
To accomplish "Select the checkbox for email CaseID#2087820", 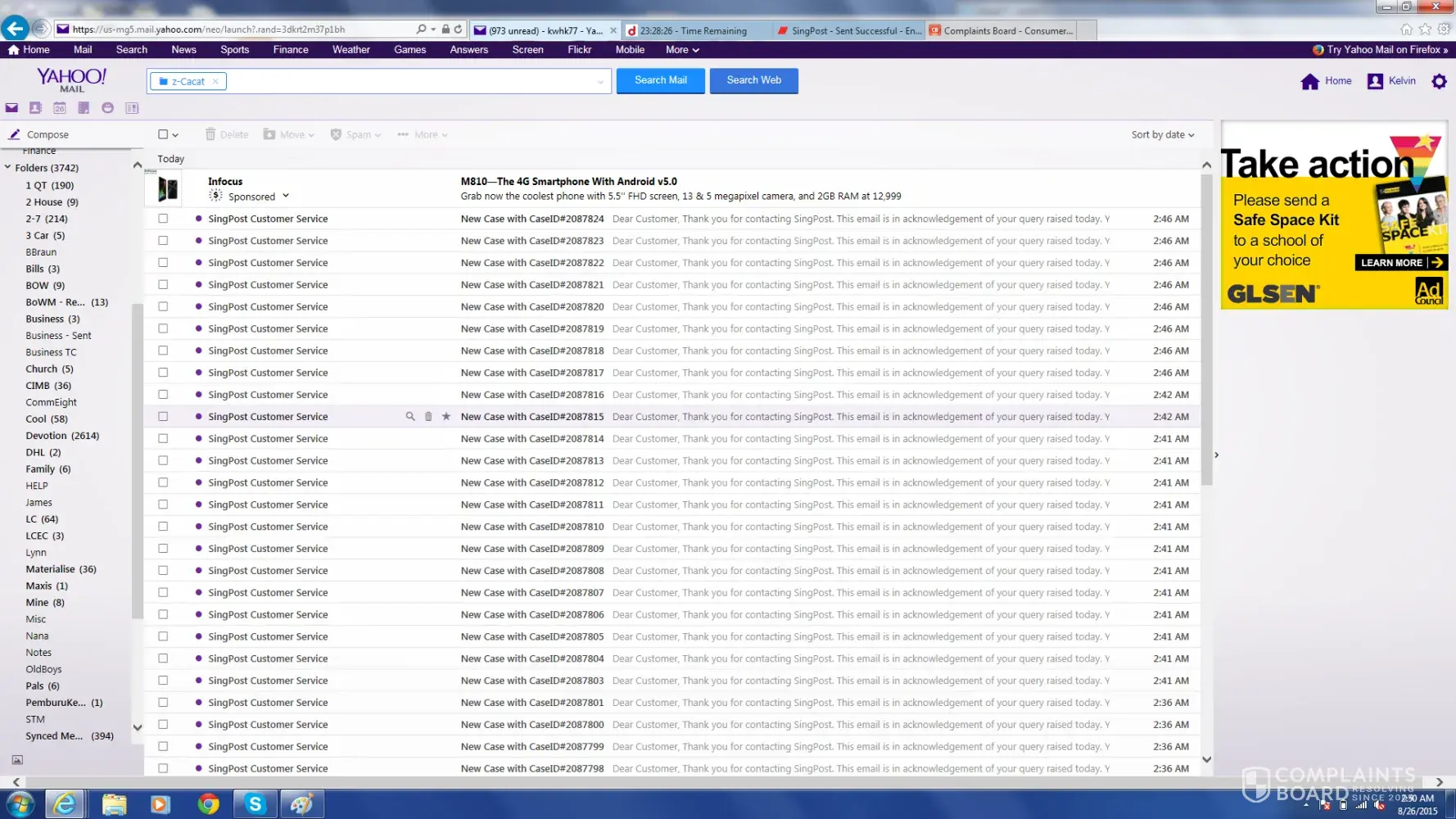I will pyautogui.click(x=163, y=306).
